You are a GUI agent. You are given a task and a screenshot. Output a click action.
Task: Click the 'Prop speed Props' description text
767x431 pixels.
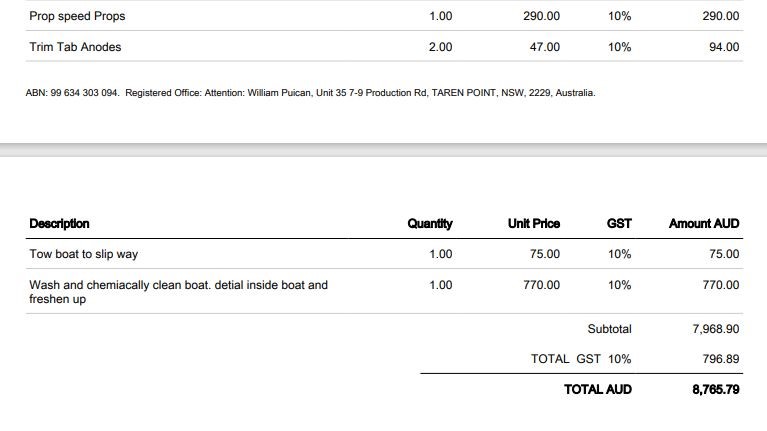click(x=78, y=16)
